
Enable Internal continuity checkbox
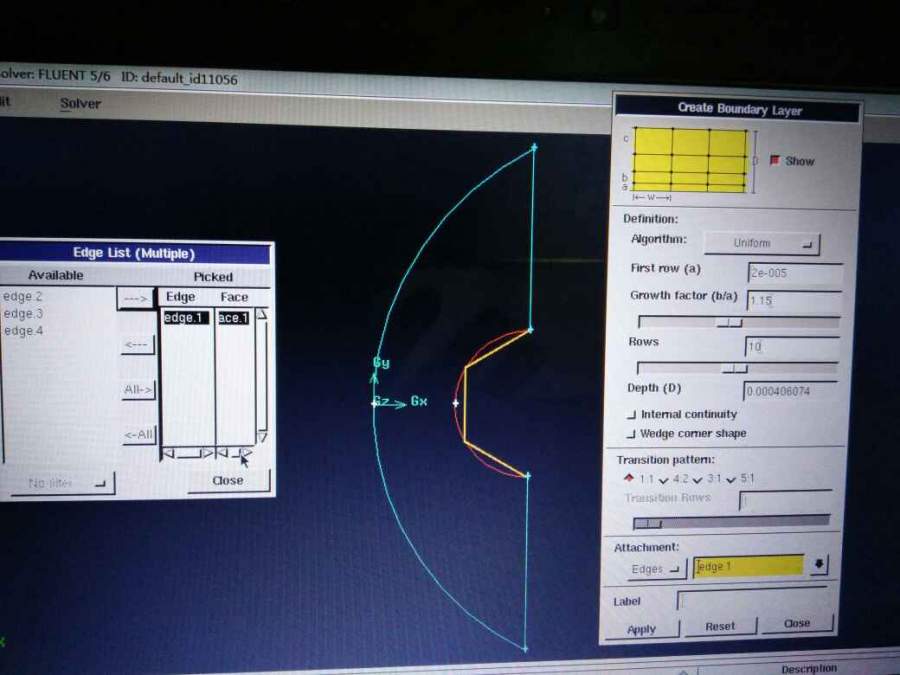[x=631, y=415]
